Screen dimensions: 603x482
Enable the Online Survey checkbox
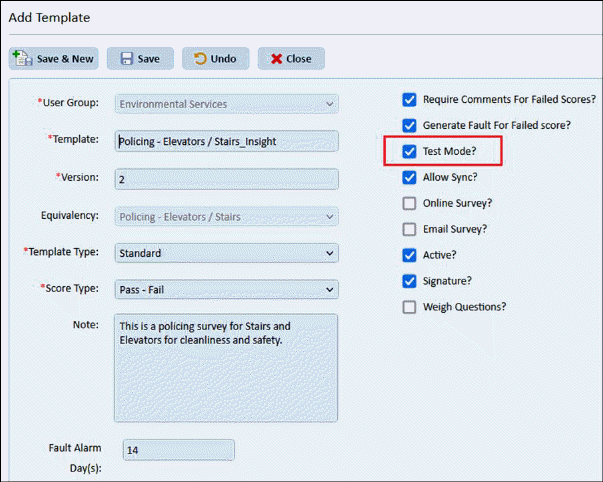point(409,203)
